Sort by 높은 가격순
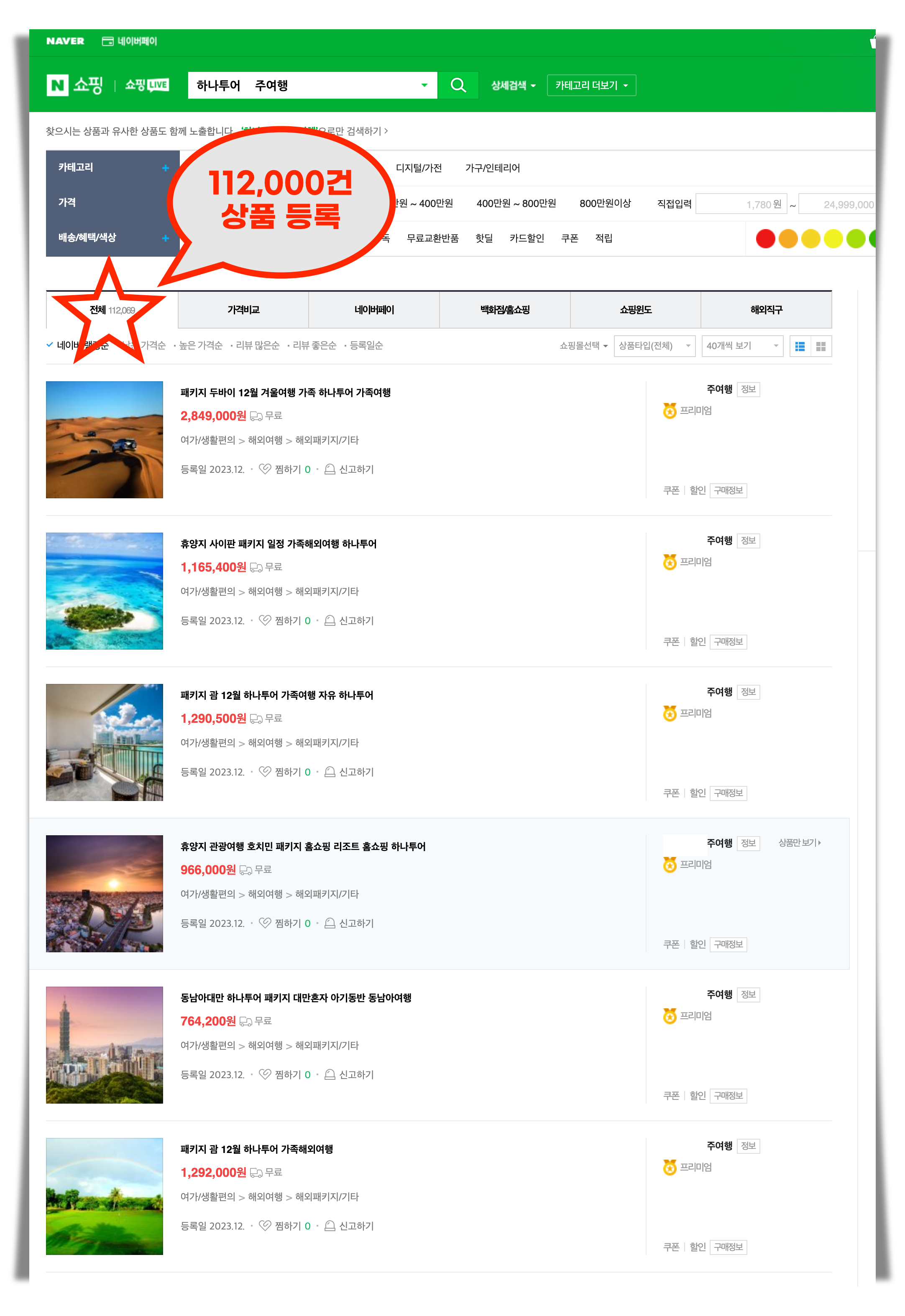 tap(201, 345)
